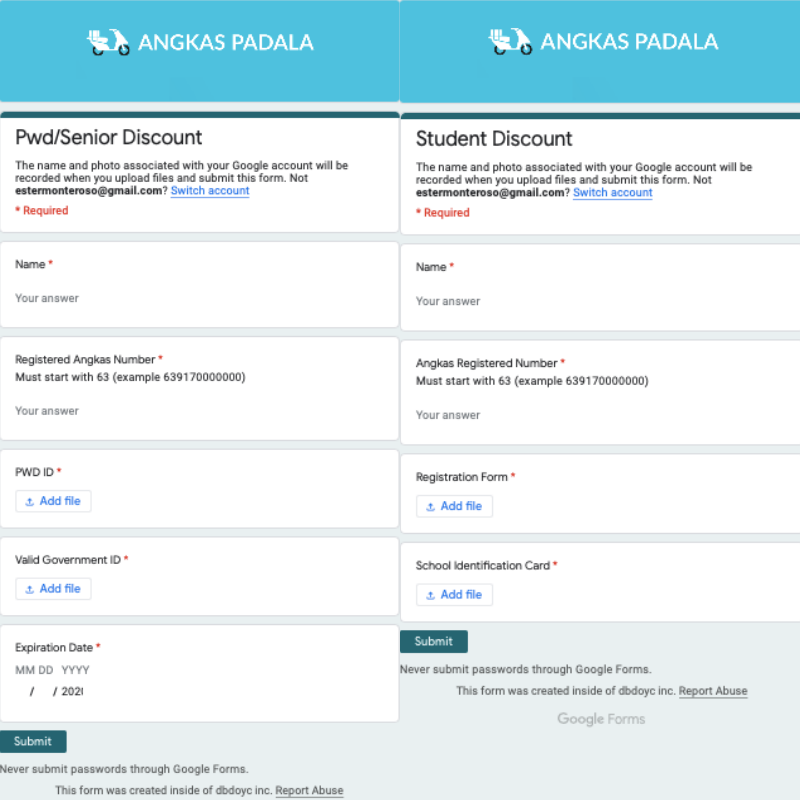The height and width of the screenshot is (800, 800).
Task: Add file for Registration Form
Action: (x=454, y=507)
